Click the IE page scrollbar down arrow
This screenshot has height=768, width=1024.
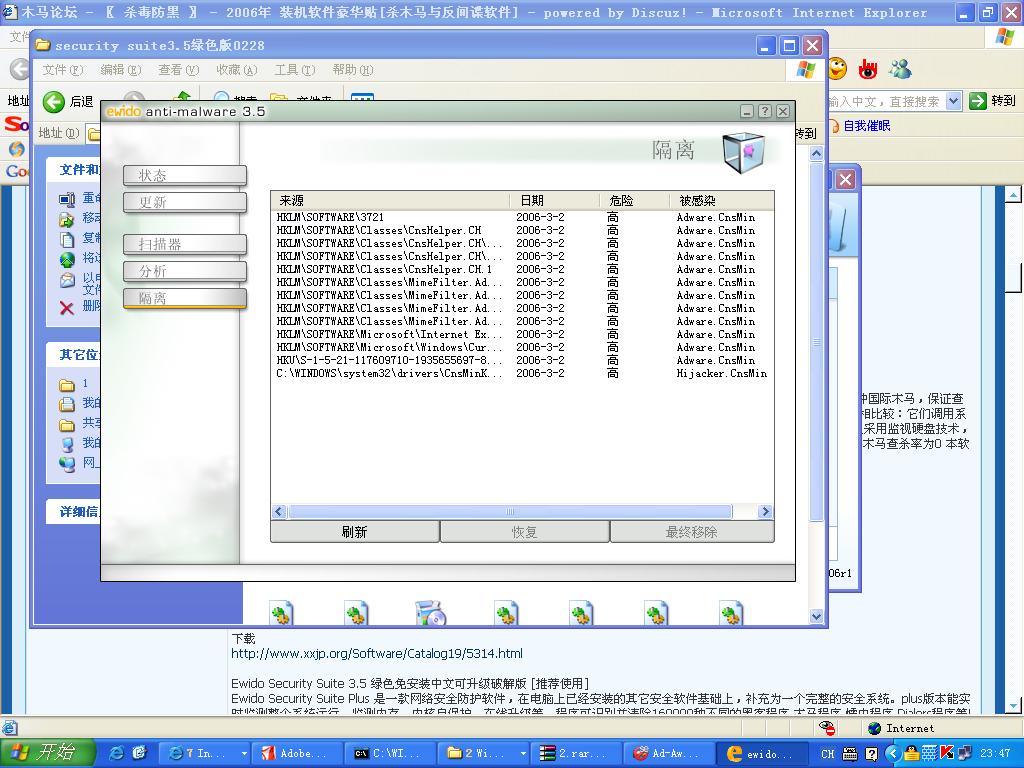pos(1013,705)
